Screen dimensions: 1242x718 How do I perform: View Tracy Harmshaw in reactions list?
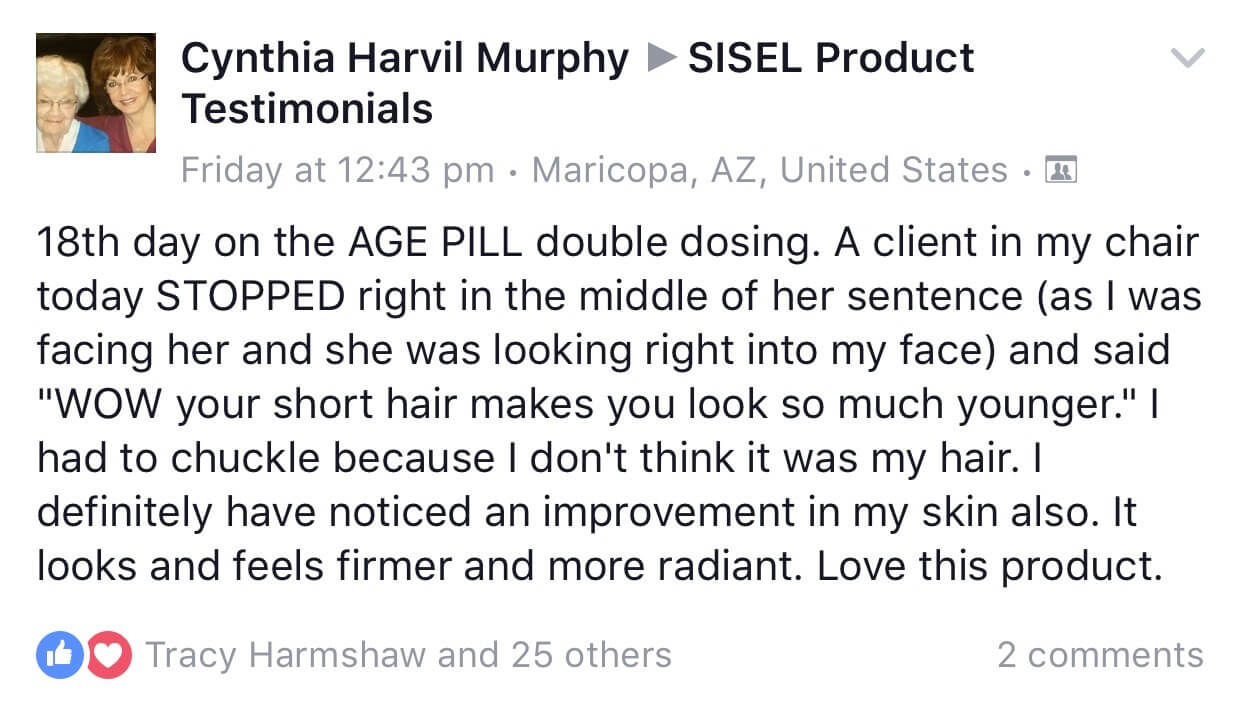[x=286, y=655]
